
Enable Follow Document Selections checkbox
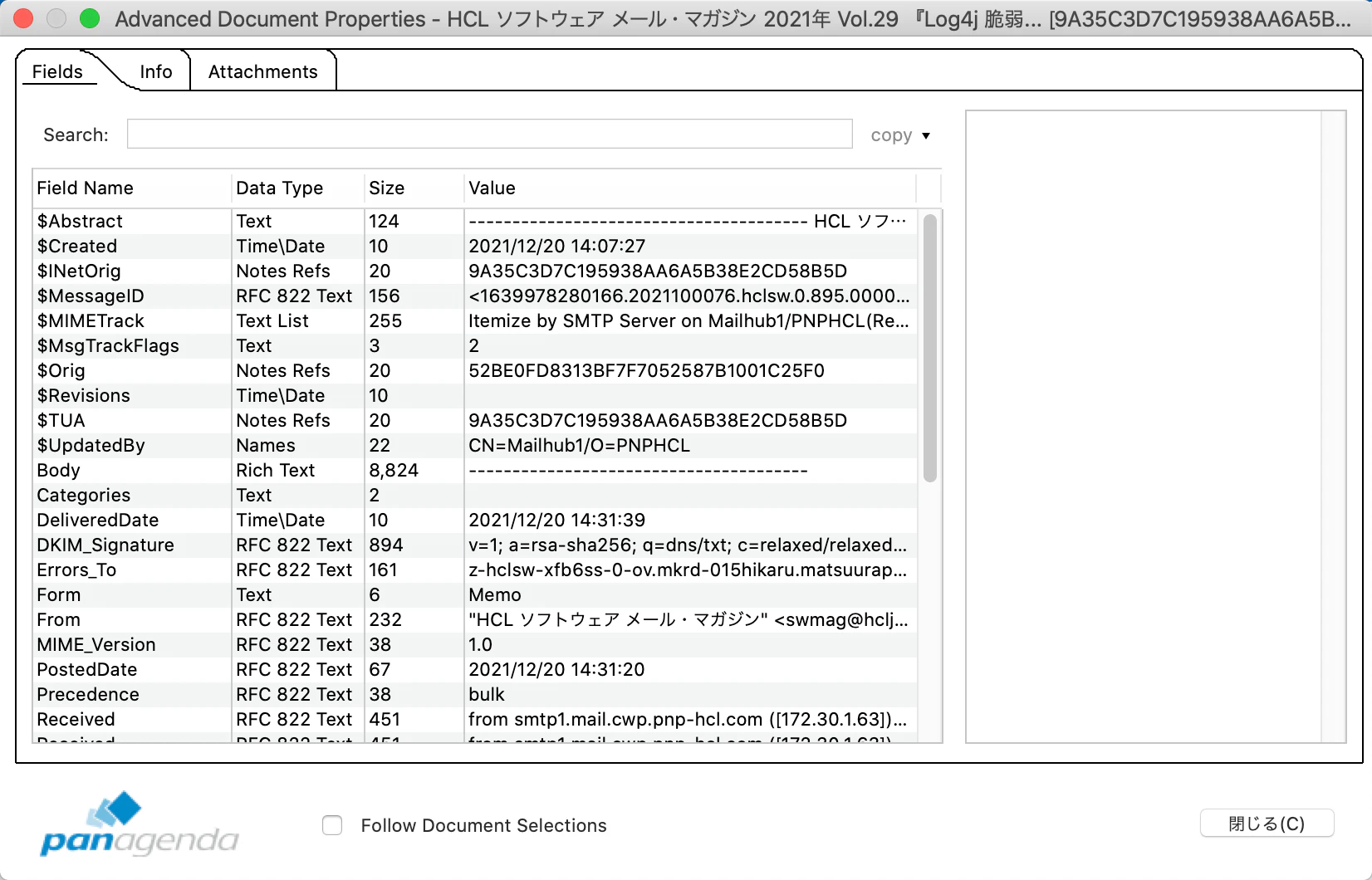[332, 825]
